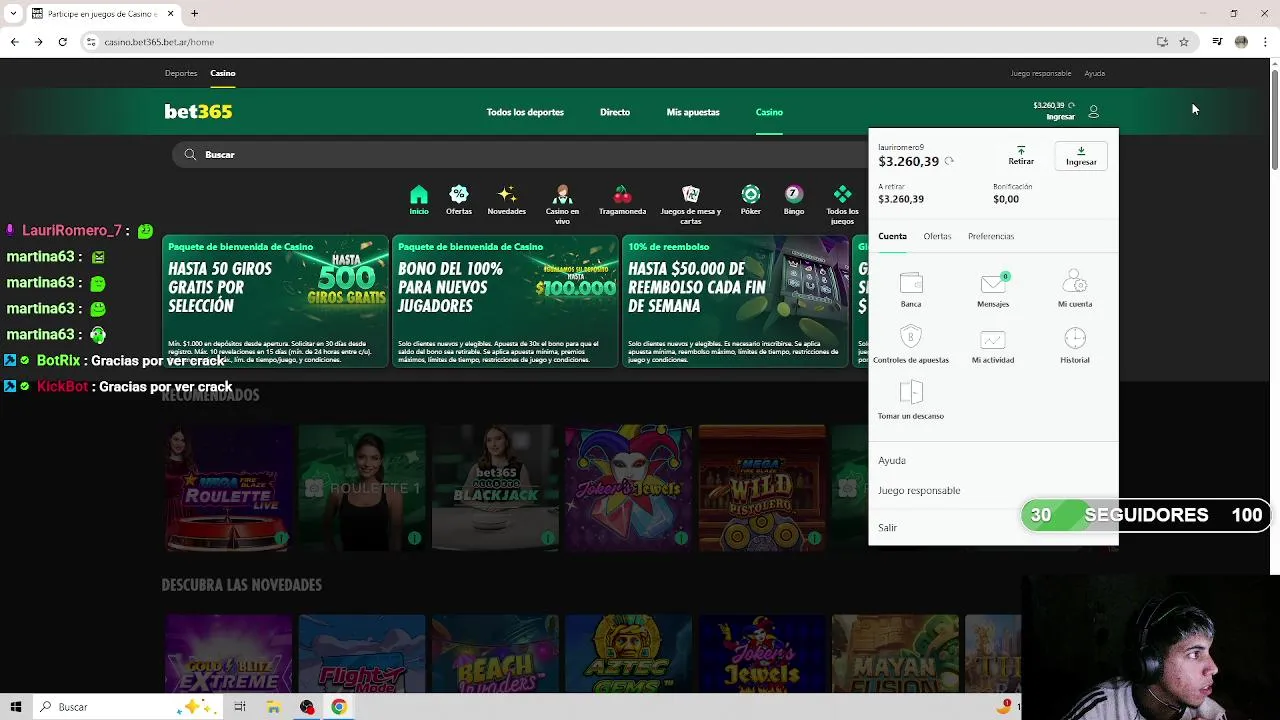
Task: Open Historial clock icon
Action: point(1075,338)
